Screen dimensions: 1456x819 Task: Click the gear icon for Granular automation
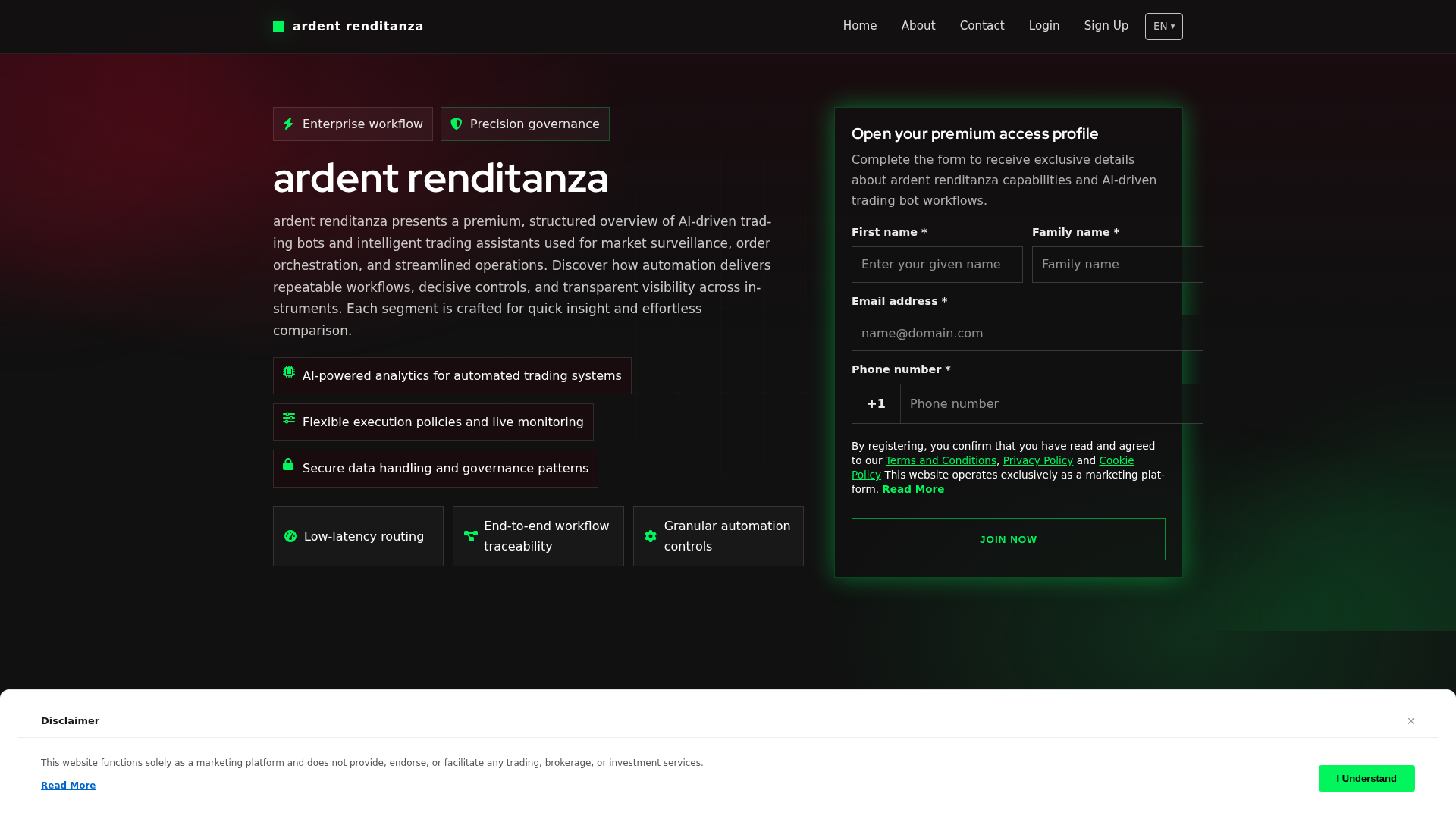coord(651,536)
